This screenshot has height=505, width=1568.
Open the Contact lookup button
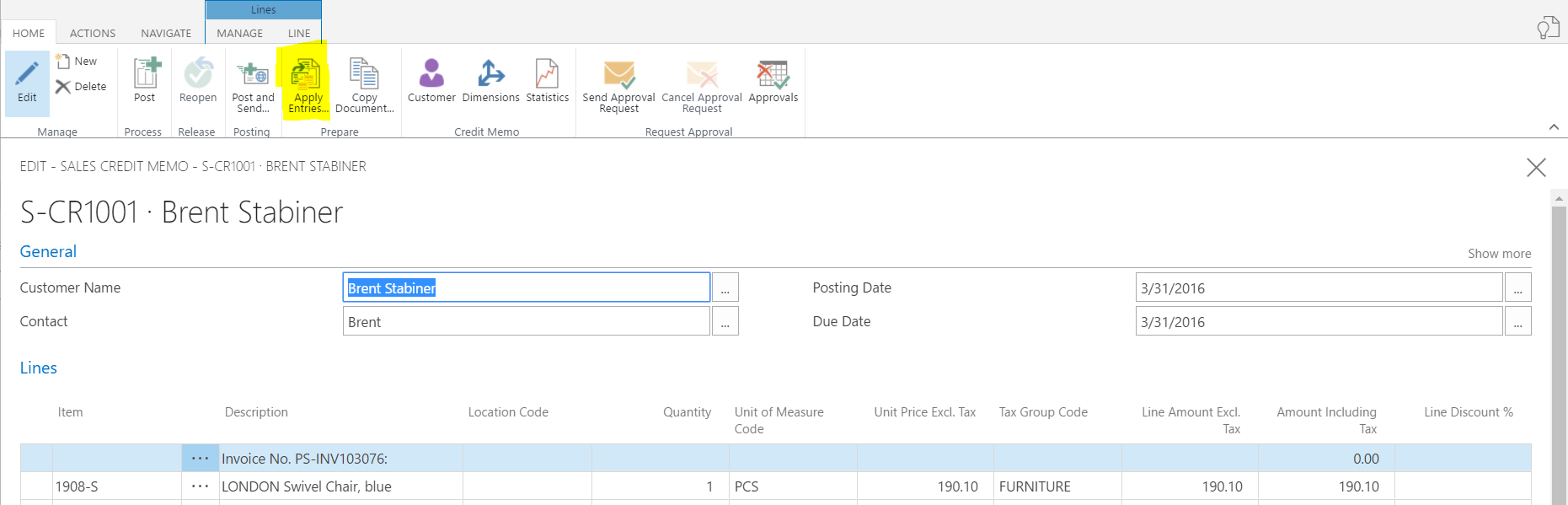point(725,321)
